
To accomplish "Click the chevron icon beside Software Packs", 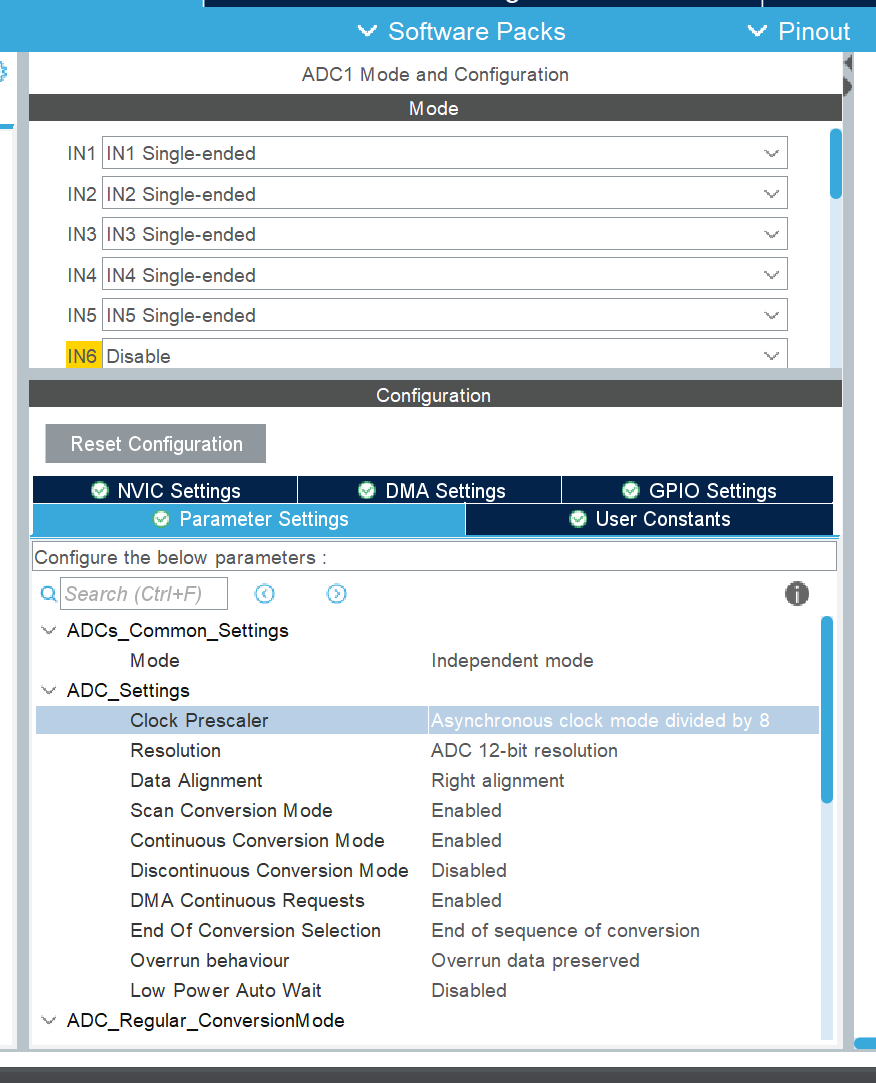I will pyautogui.click(x=366, y=31).
